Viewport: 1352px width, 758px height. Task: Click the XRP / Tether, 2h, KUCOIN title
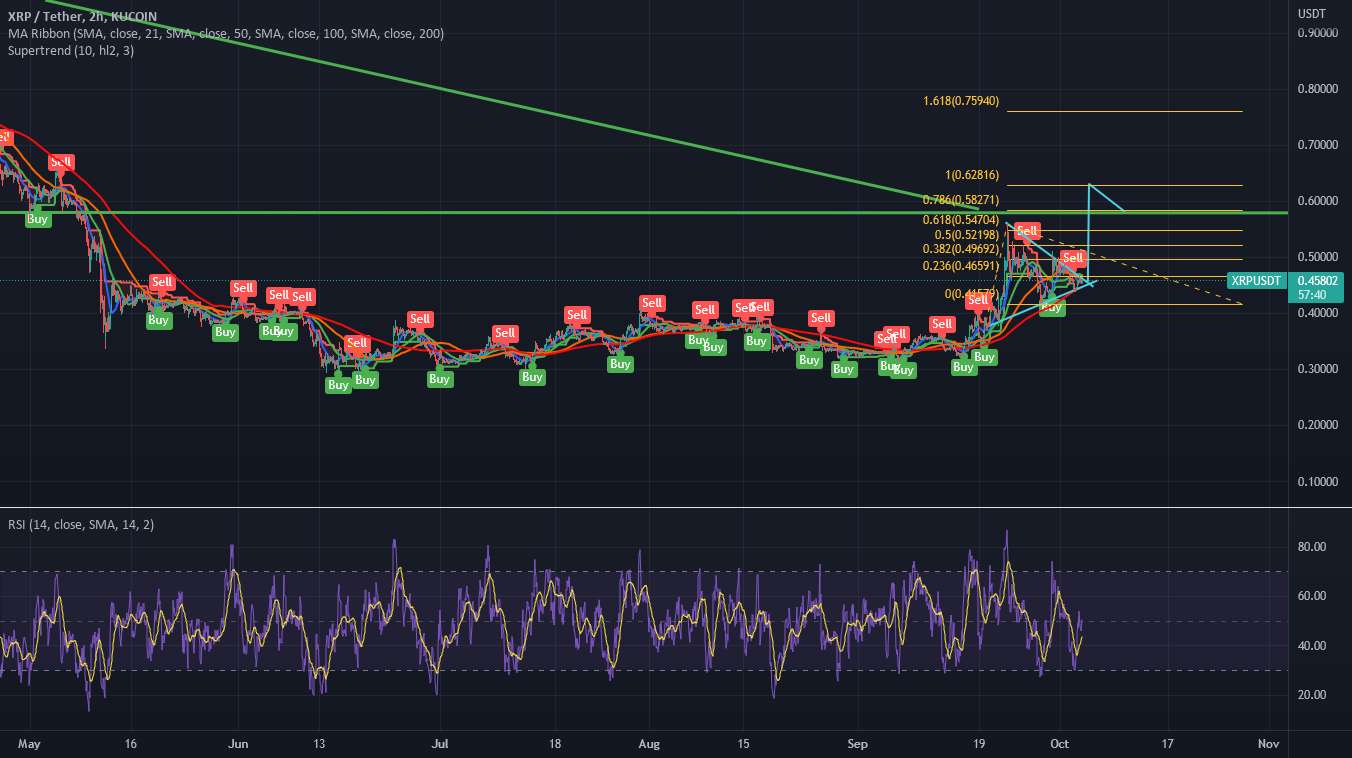(x=81, y=15)
